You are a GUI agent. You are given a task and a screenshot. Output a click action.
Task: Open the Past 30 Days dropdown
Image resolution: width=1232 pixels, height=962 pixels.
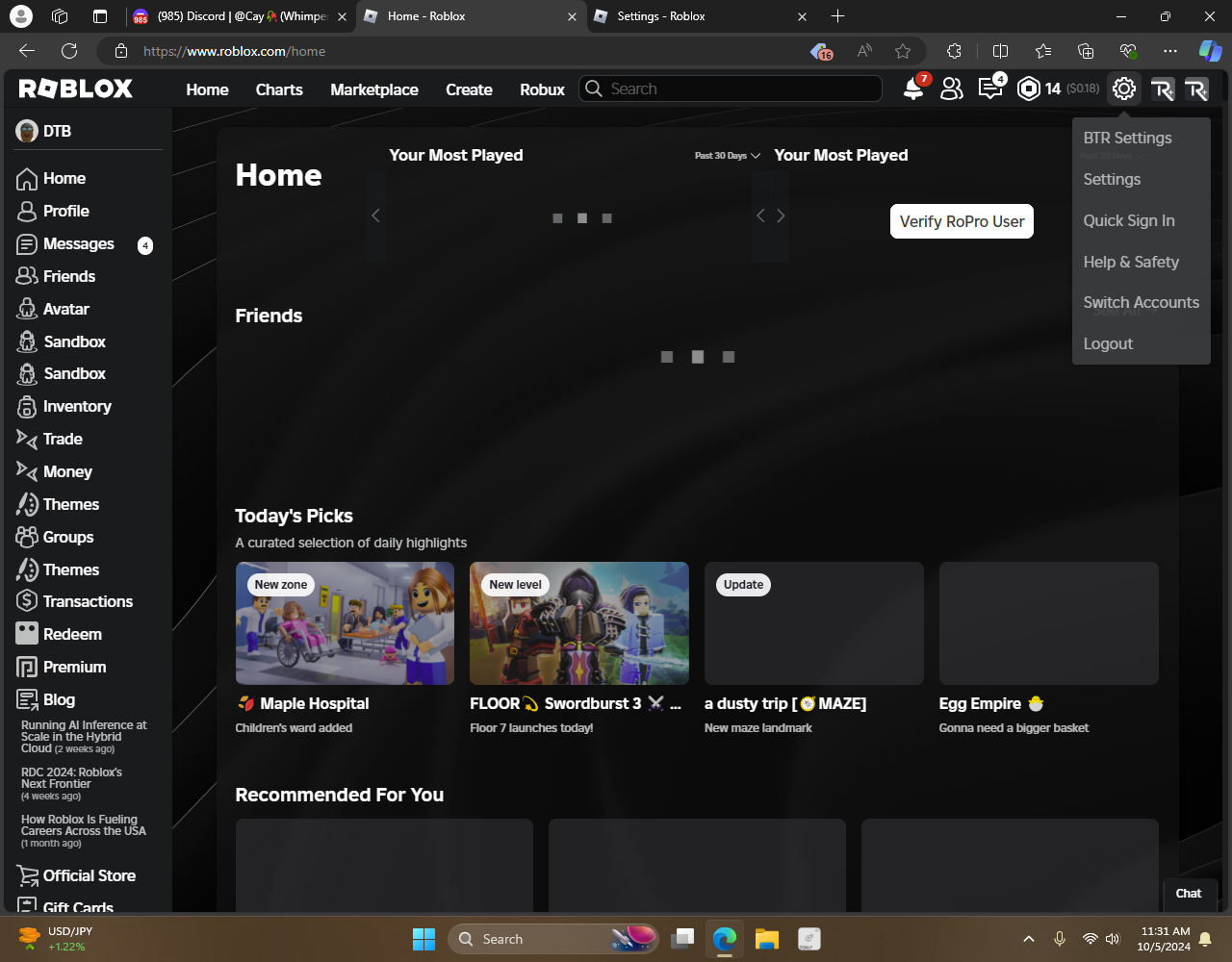point(728,156)
